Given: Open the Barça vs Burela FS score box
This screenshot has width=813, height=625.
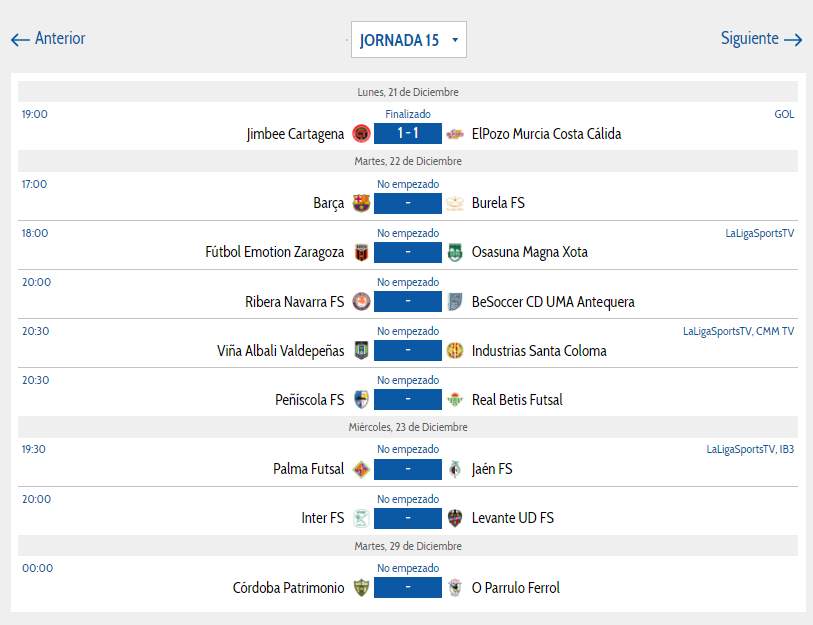Looking at the screenshot, I should click(408, 203).
